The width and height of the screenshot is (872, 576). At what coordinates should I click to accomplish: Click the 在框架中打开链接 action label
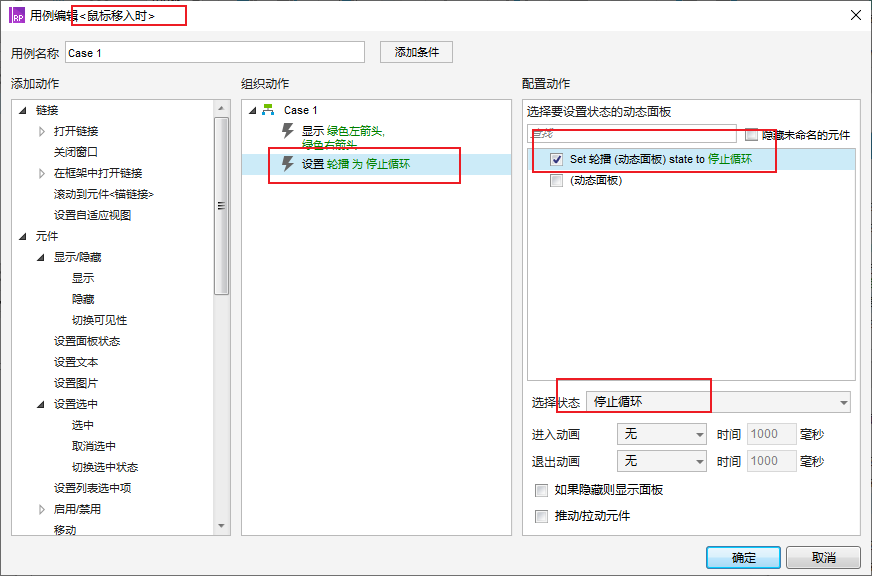tap(98, 173)
